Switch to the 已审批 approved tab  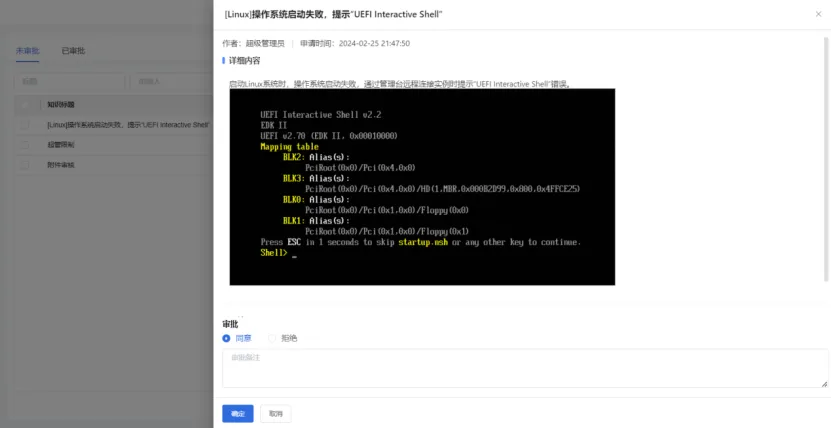(x=73, y=51)
